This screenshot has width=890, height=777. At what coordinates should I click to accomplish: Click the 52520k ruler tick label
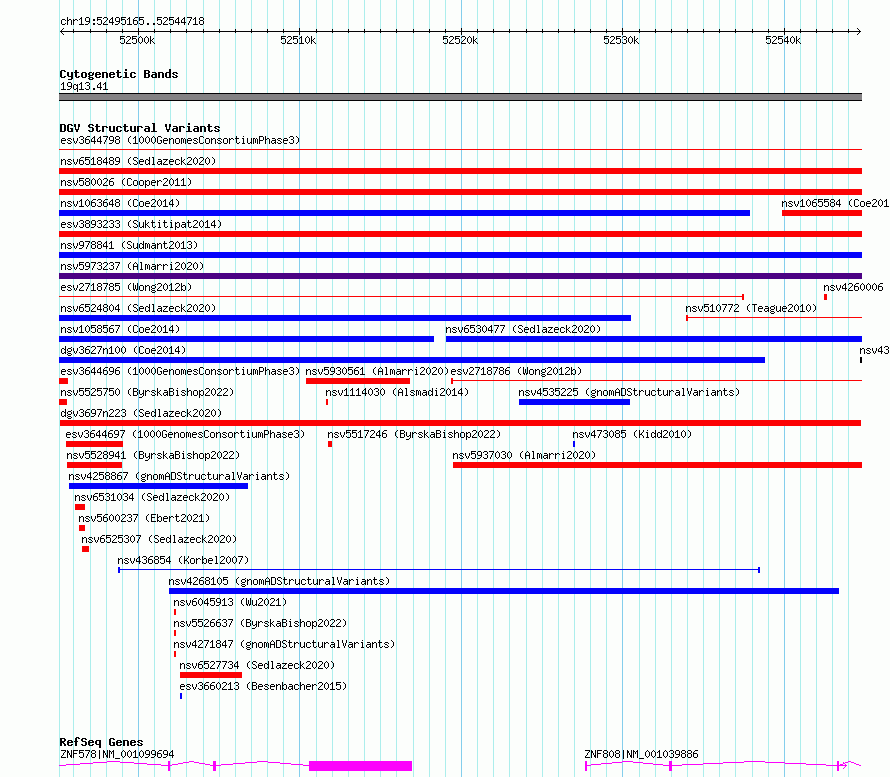coord(460,40)
